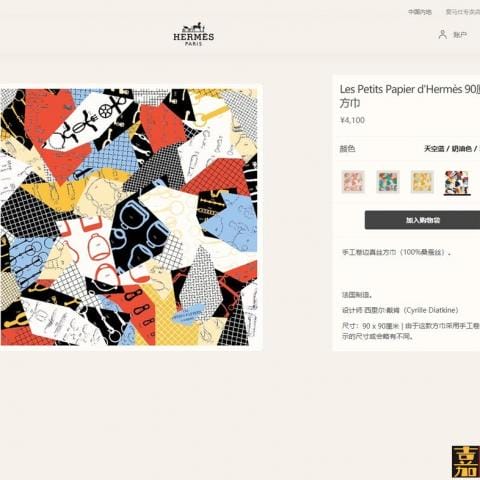Click the ¥4,100 price text

pyautogui.click(x=352, y=120)
